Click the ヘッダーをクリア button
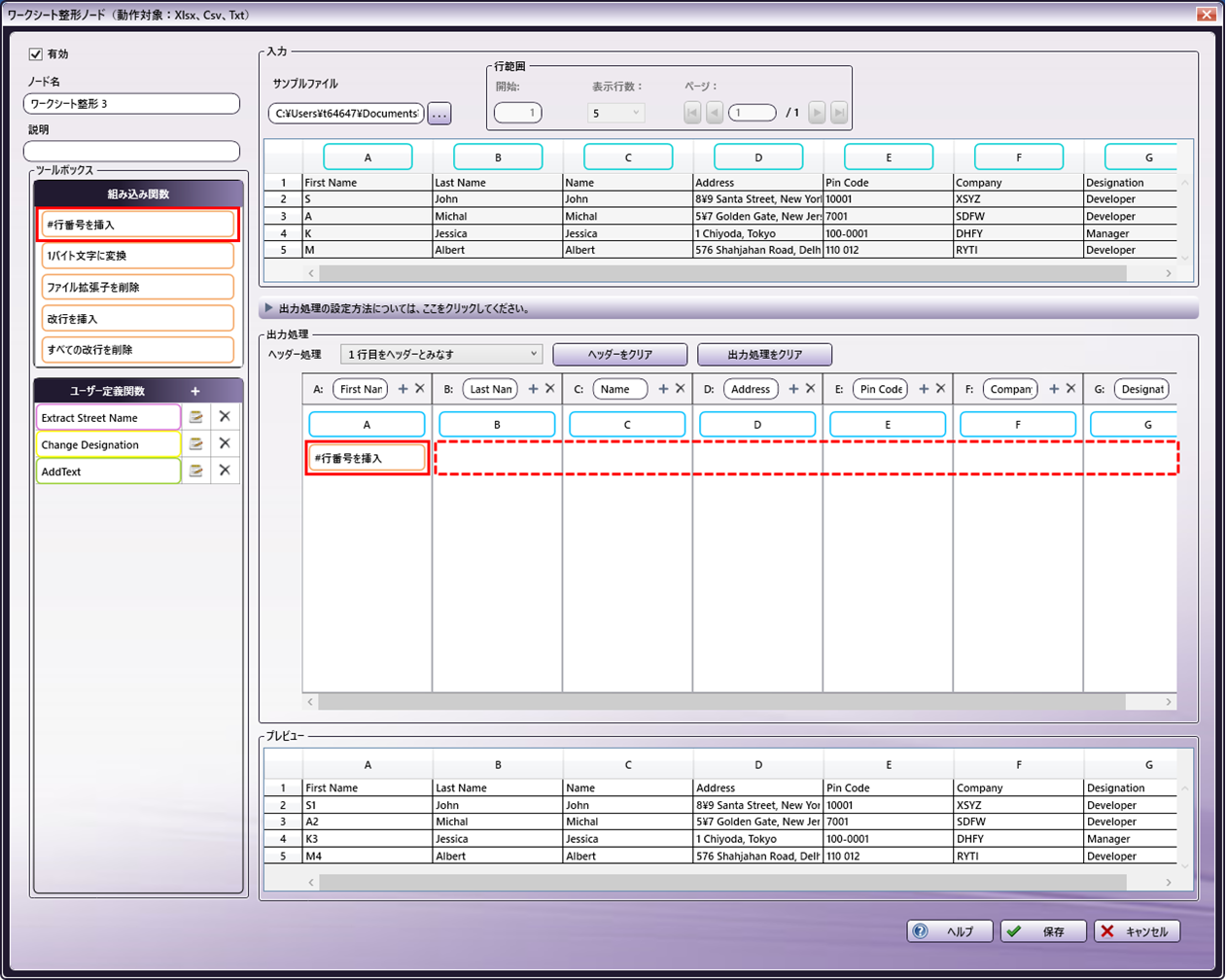Image resolution: width=1227 pixels, height=980 pixels. (x=620, y=354)
